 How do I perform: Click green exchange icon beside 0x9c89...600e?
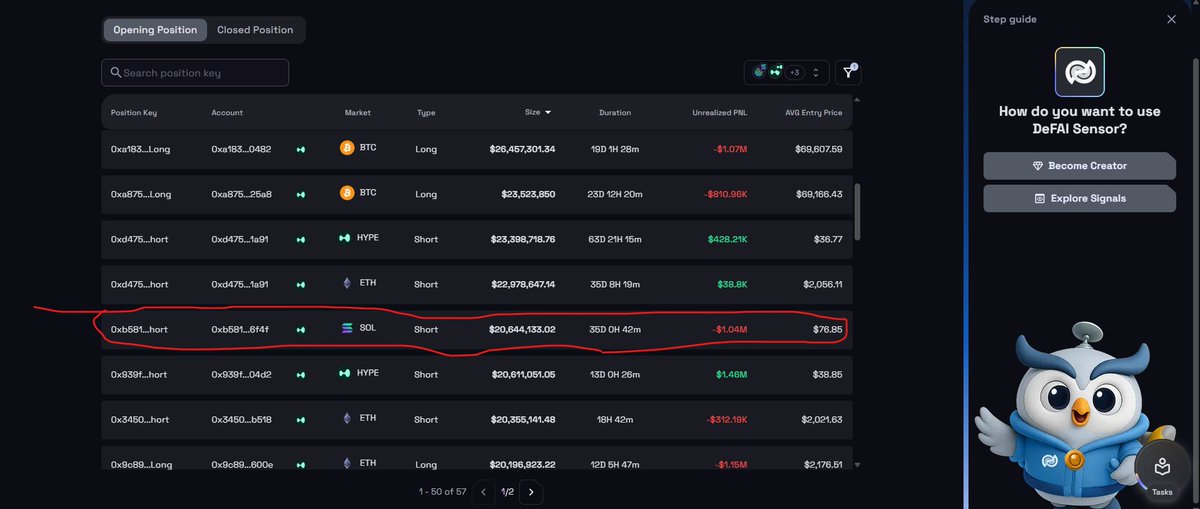tap(300, 465)
